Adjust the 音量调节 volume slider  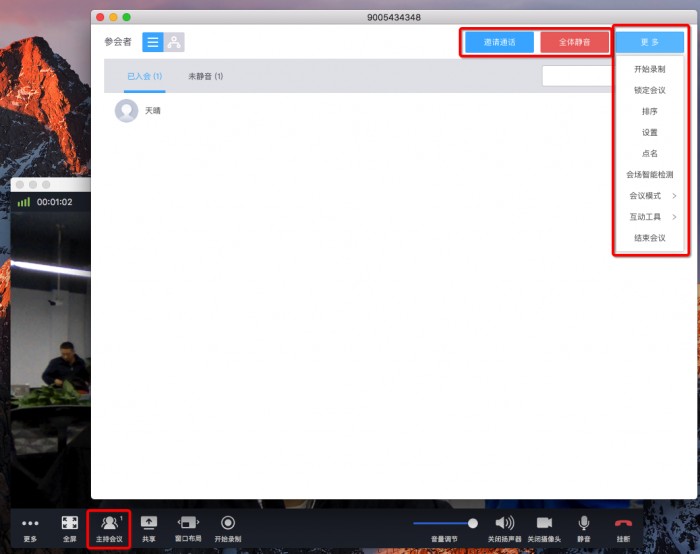(x=445, y=523)
